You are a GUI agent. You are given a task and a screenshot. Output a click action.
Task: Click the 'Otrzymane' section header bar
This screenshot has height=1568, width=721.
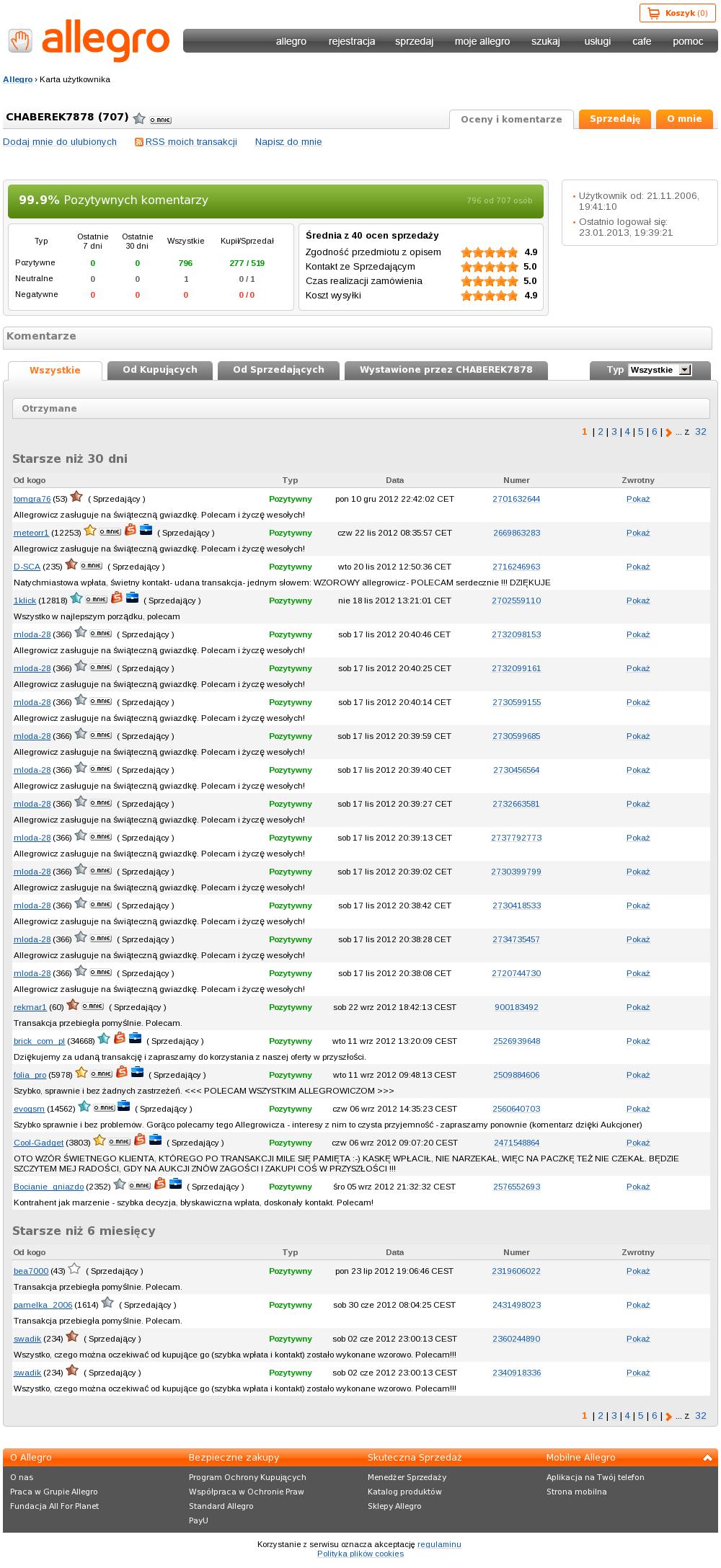click(x=361, y=409)
